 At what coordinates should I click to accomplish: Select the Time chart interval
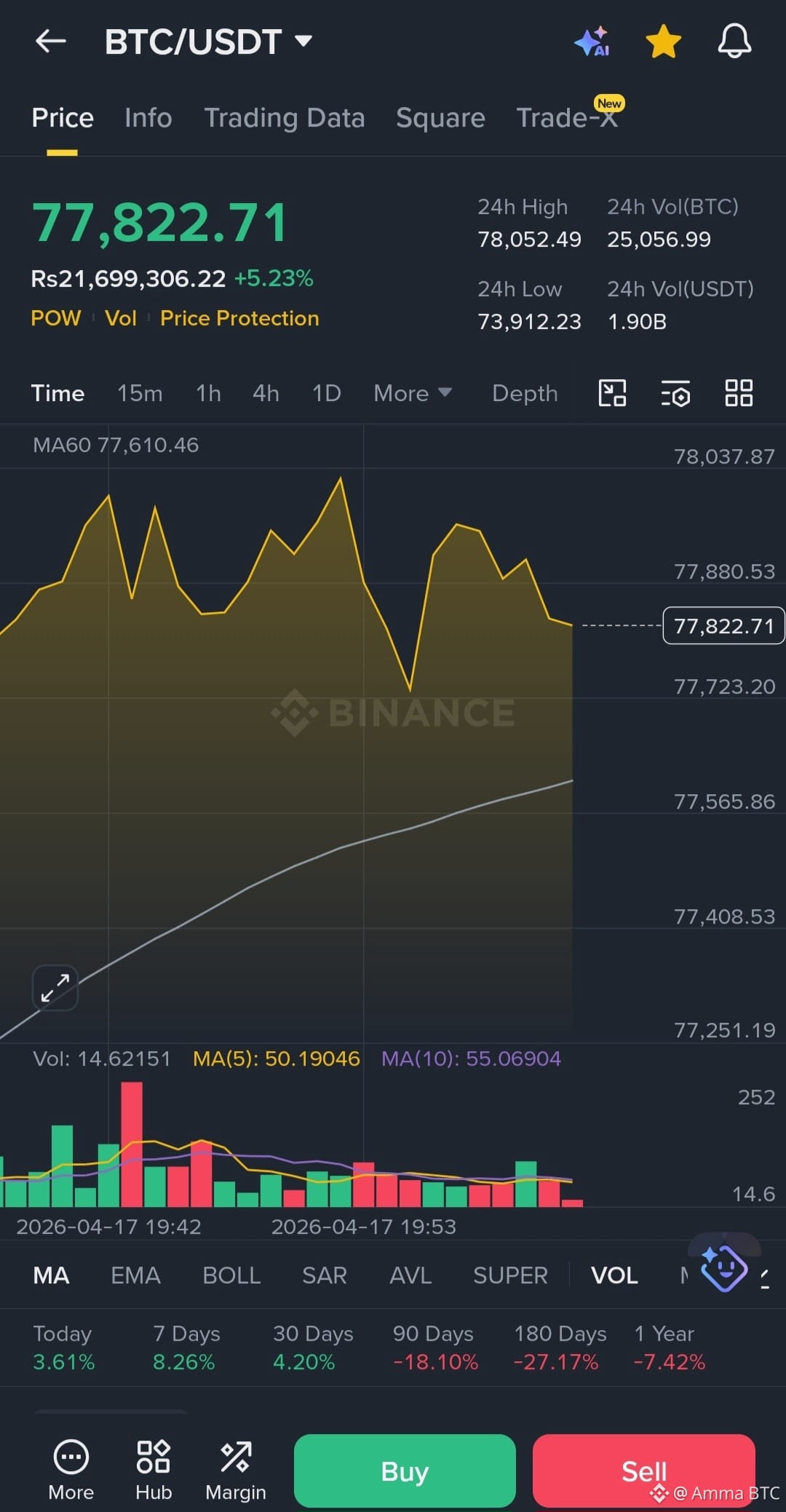pos(57,393)
